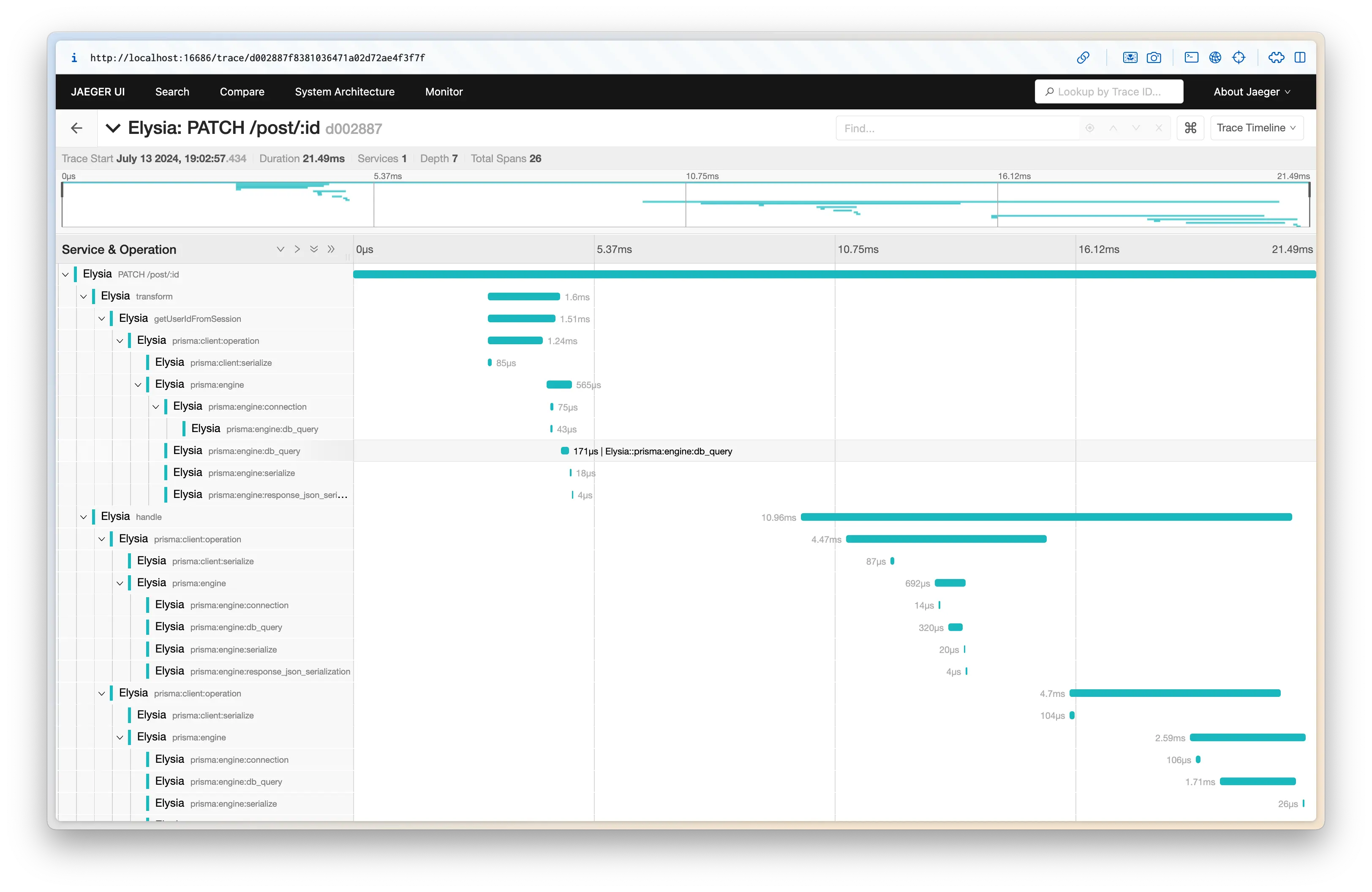Image resolution: width=1372 pixels, height=892 pixels.
Task: Collapse one level with single down chevron icon
Action: point(280,249)
